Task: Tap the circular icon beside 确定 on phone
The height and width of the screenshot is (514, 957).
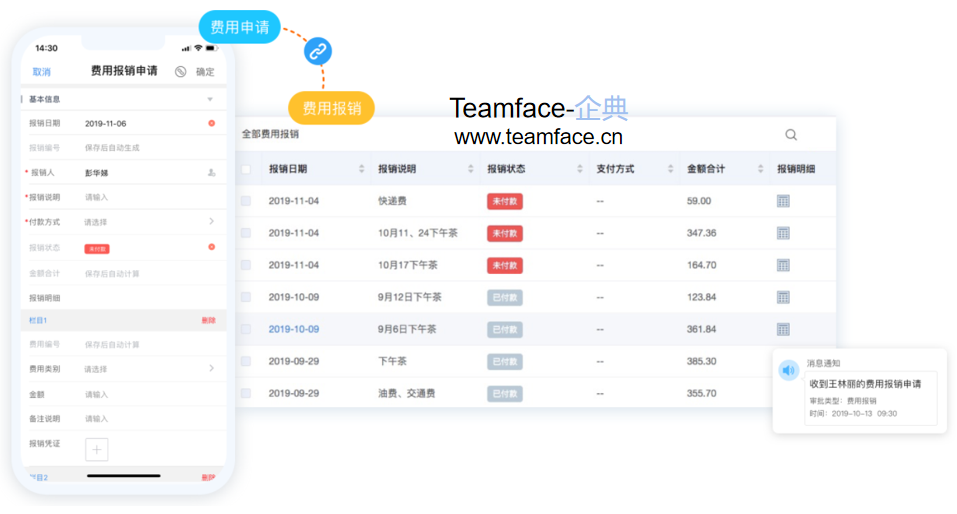Action: tap(181, 72)
